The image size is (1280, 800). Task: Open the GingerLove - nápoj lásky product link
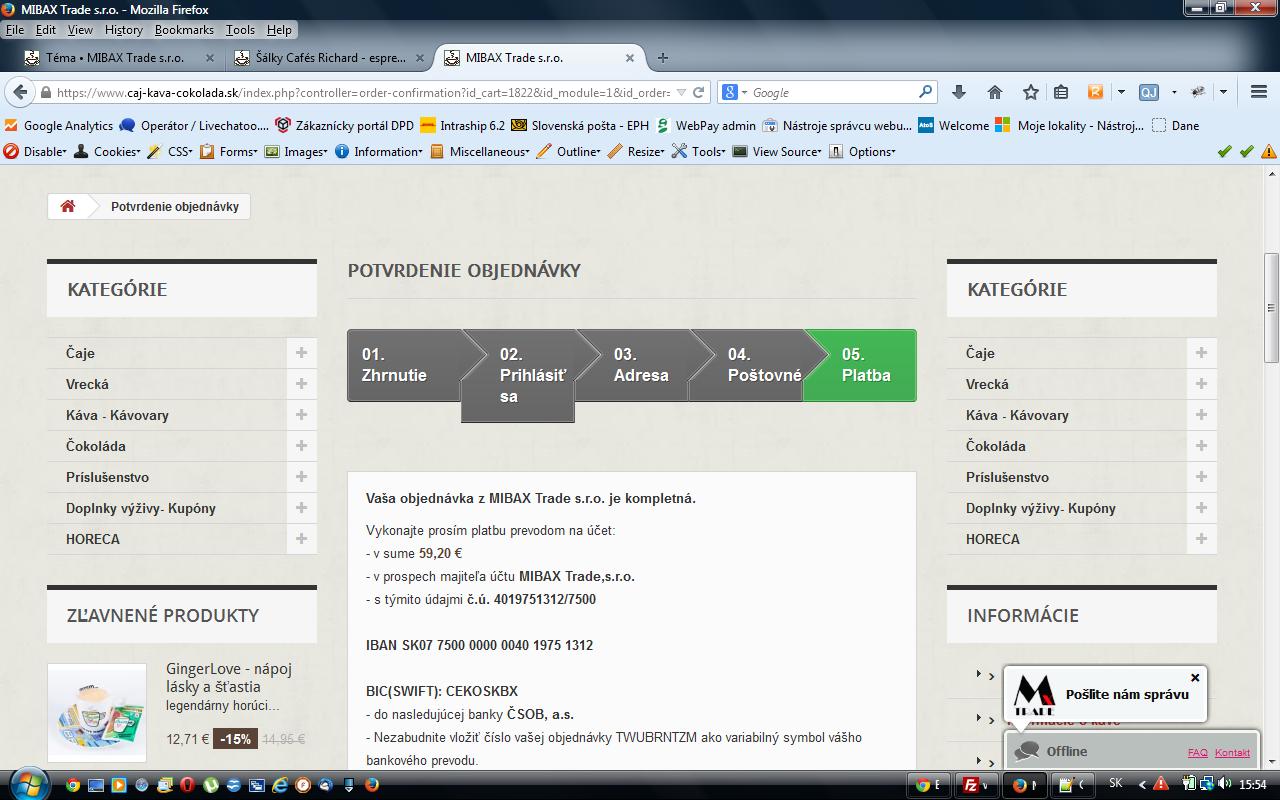[229, 678]
